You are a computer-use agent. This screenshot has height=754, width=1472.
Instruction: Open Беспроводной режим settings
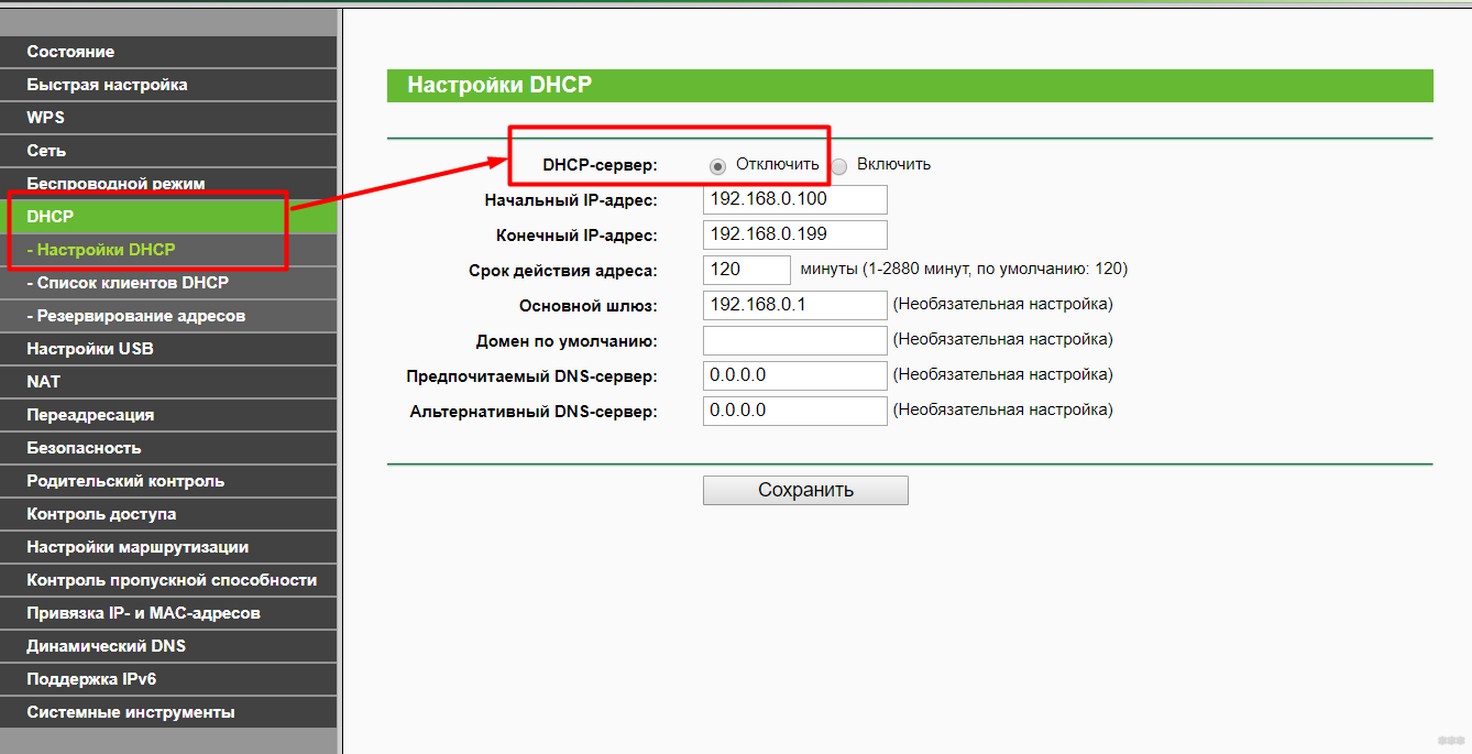click(x=168, y=184)
